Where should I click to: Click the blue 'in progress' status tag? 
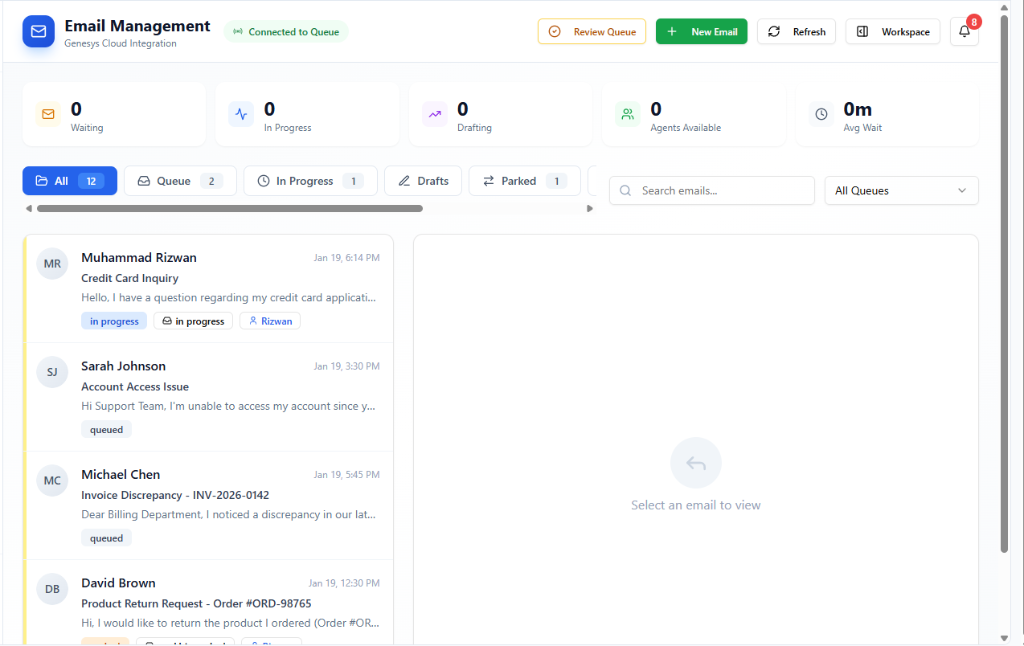pos(114,321)
